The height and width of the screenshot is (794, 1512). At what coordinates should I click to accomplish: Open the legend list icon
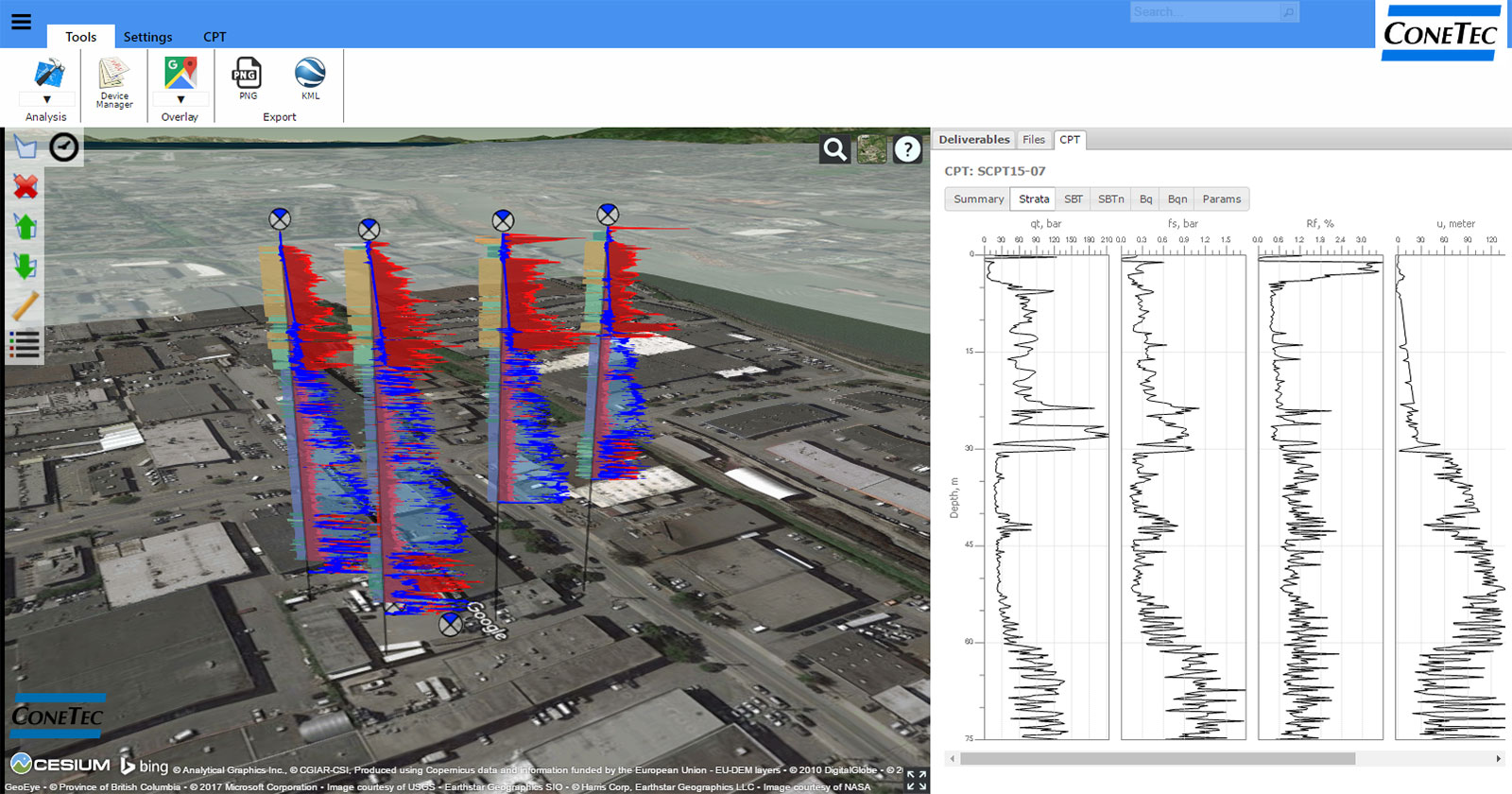(x=26, y=345)
